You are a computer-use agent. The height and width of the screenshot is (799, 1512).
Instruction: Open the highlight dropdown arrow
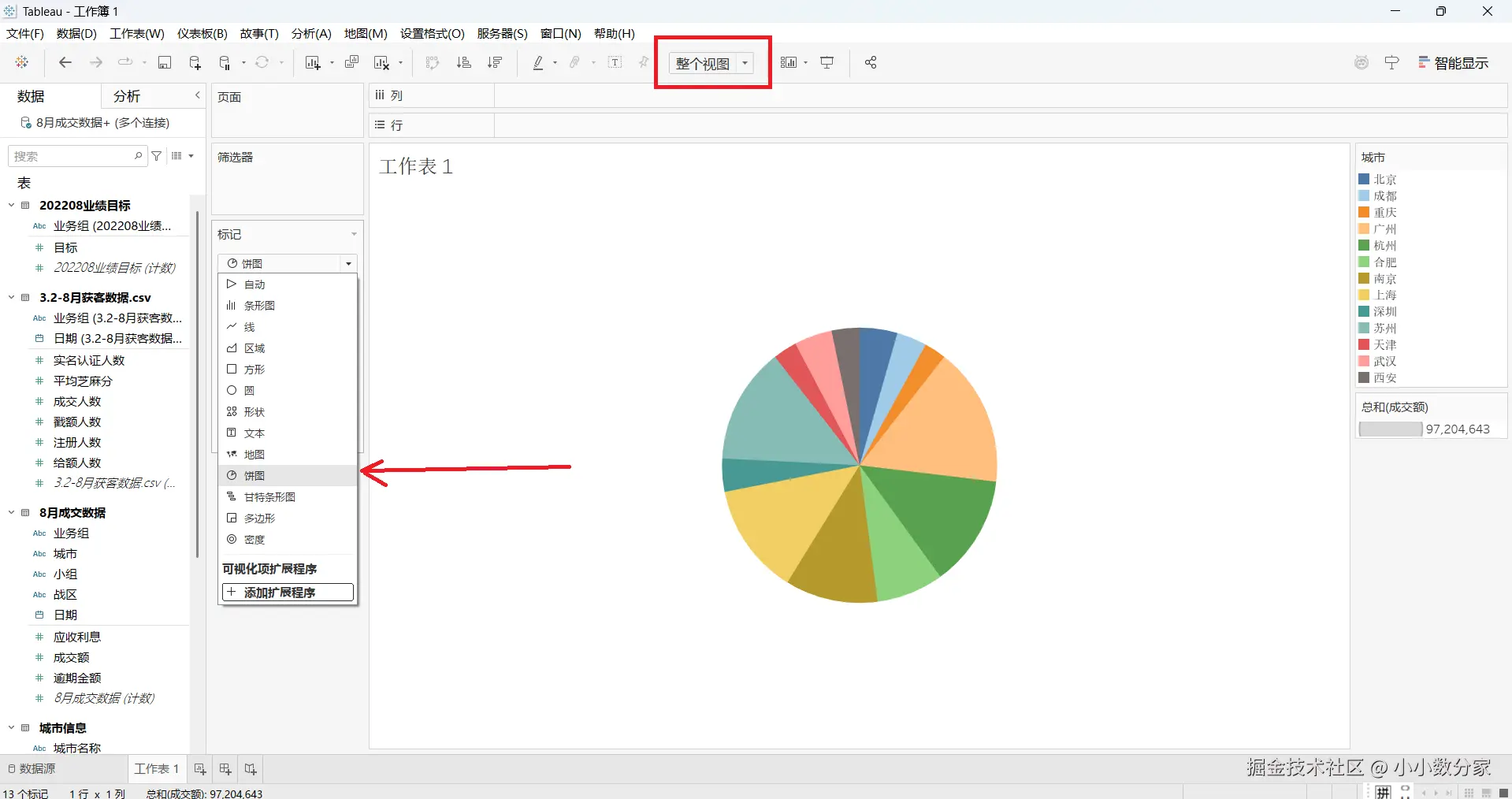(x=555, y=62)
